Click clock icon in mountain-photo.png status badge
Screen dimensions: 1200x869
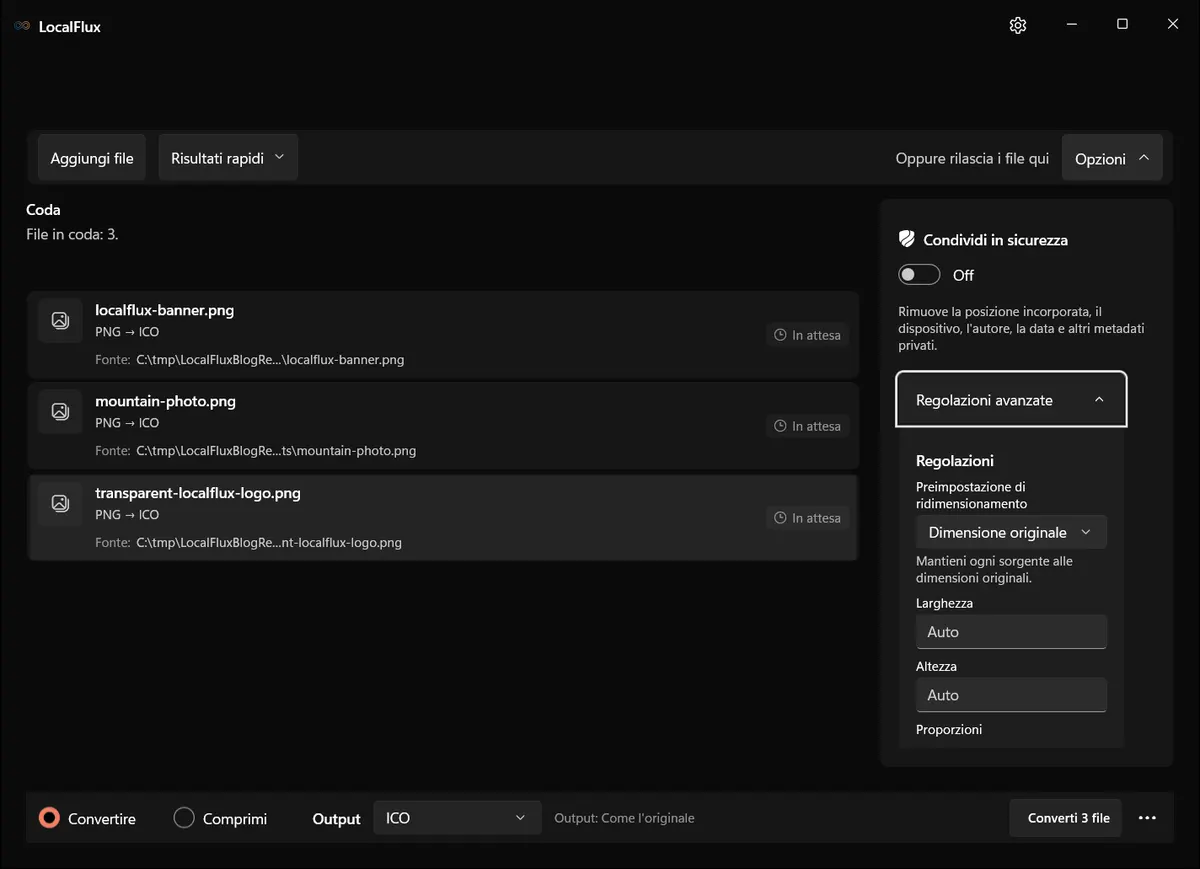pyautogui.click(x=781, y=426)
